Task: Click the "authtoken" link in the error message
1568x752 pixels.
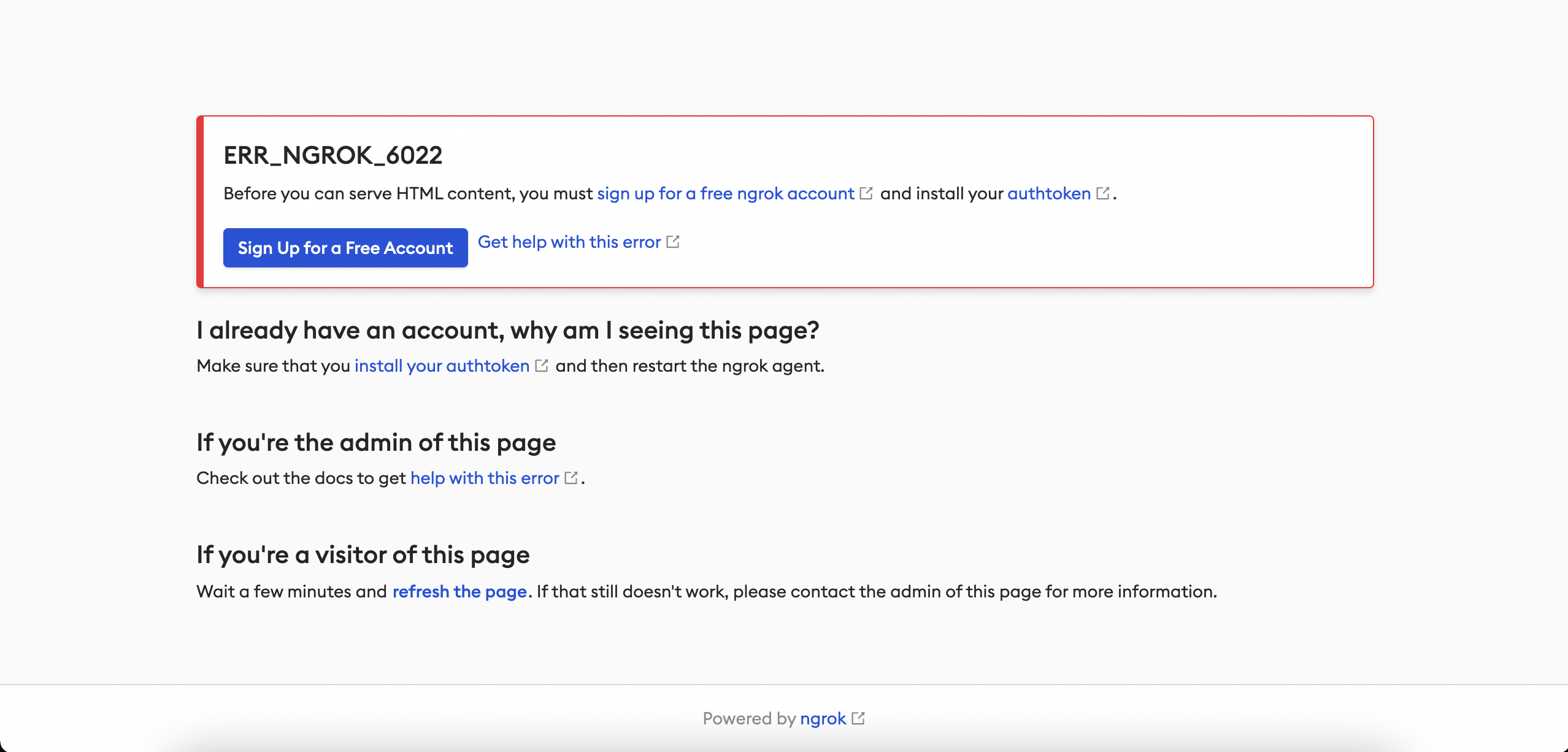Action: (x=1050, y=193)
